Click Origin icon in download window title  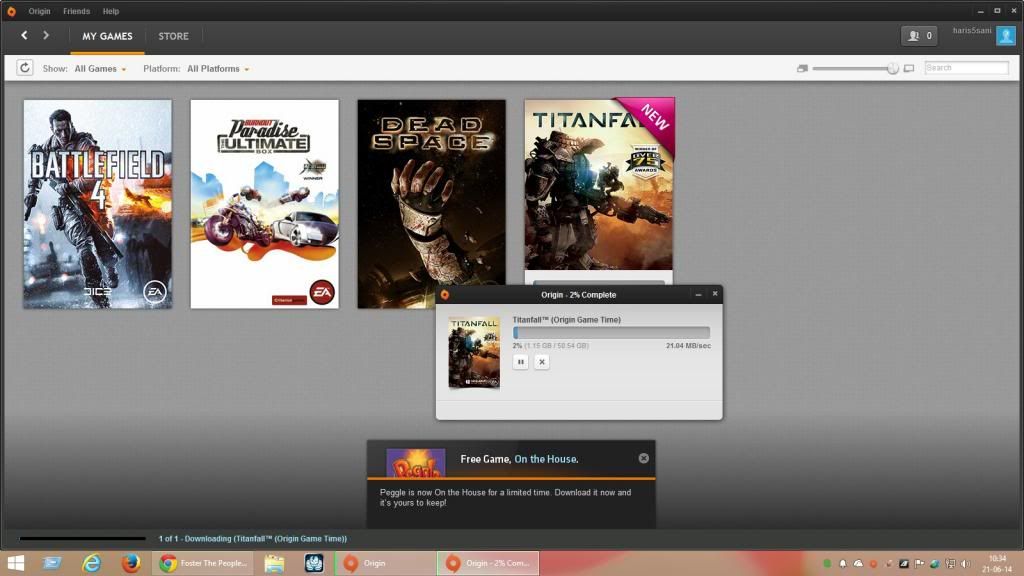pyautogui.click(x=445, y=295)
